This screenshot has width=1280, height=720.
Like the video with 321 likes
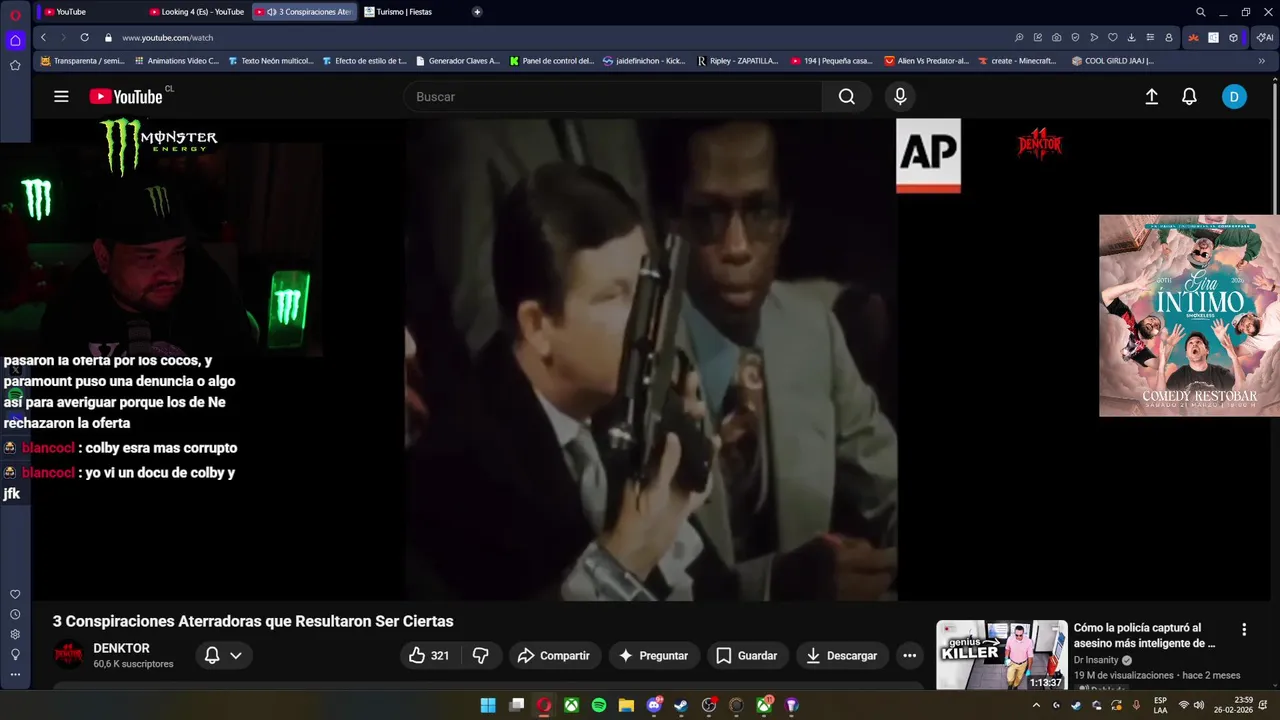[428, 655]
